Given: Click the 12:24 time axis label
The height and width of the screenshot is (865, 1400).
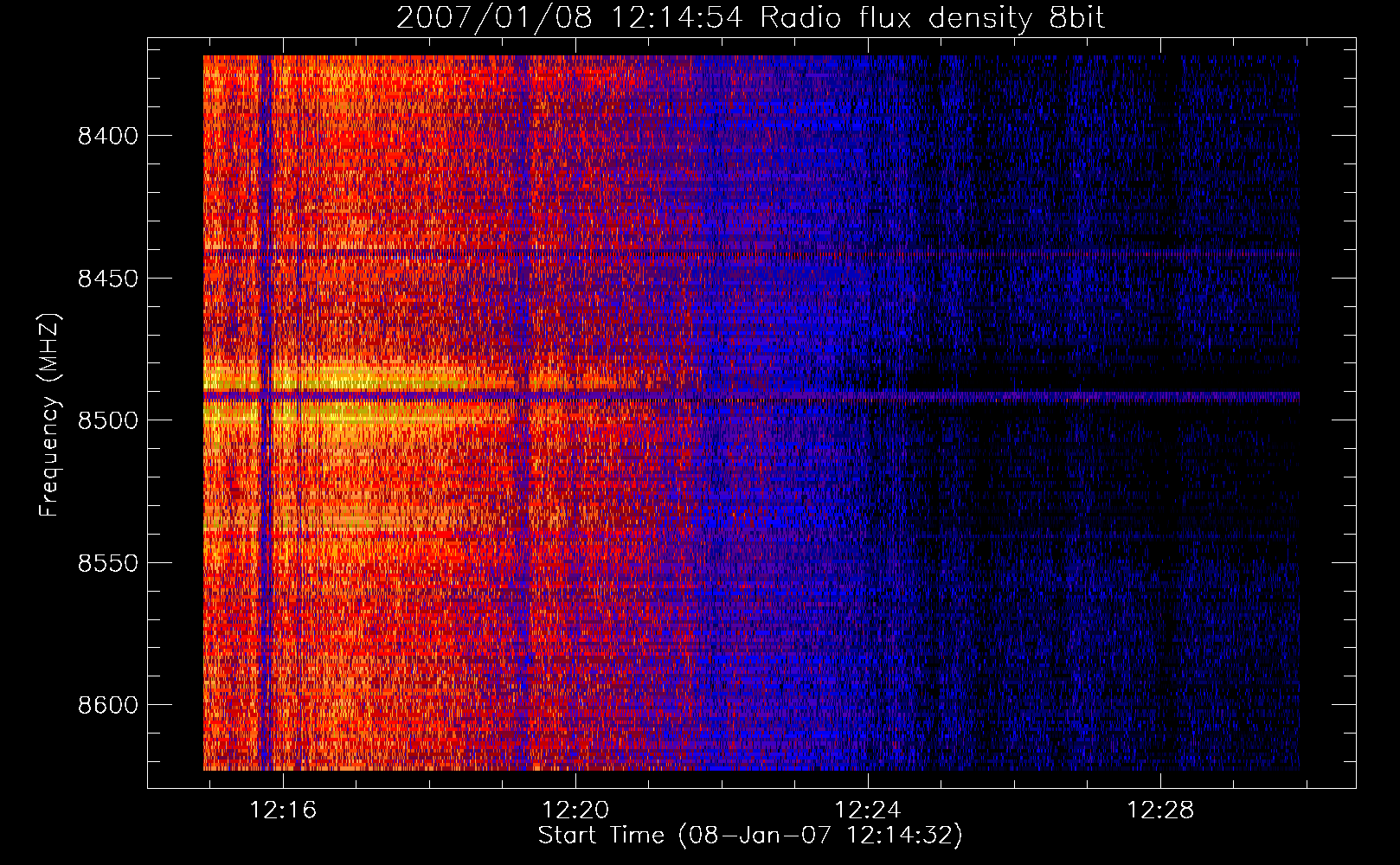Looking at the screenshot, I should pos(867,811).
